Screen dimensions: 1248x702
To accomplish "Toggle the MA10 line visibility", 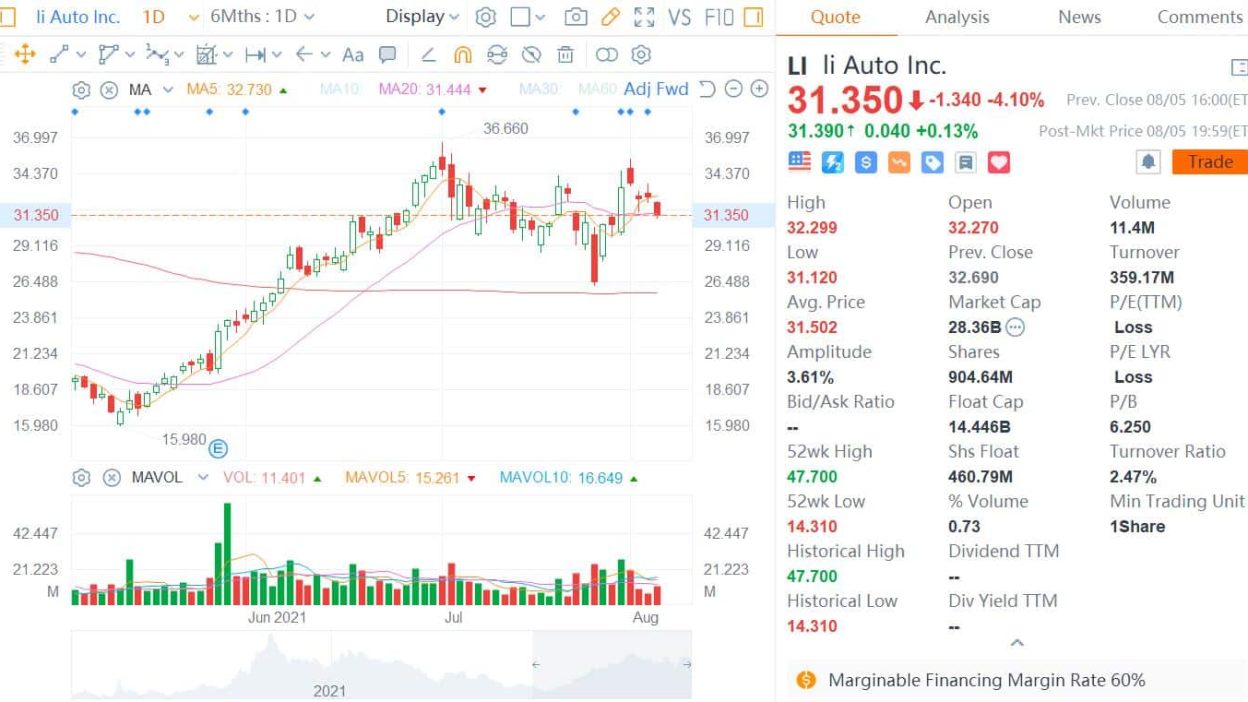I will point(340,89).
